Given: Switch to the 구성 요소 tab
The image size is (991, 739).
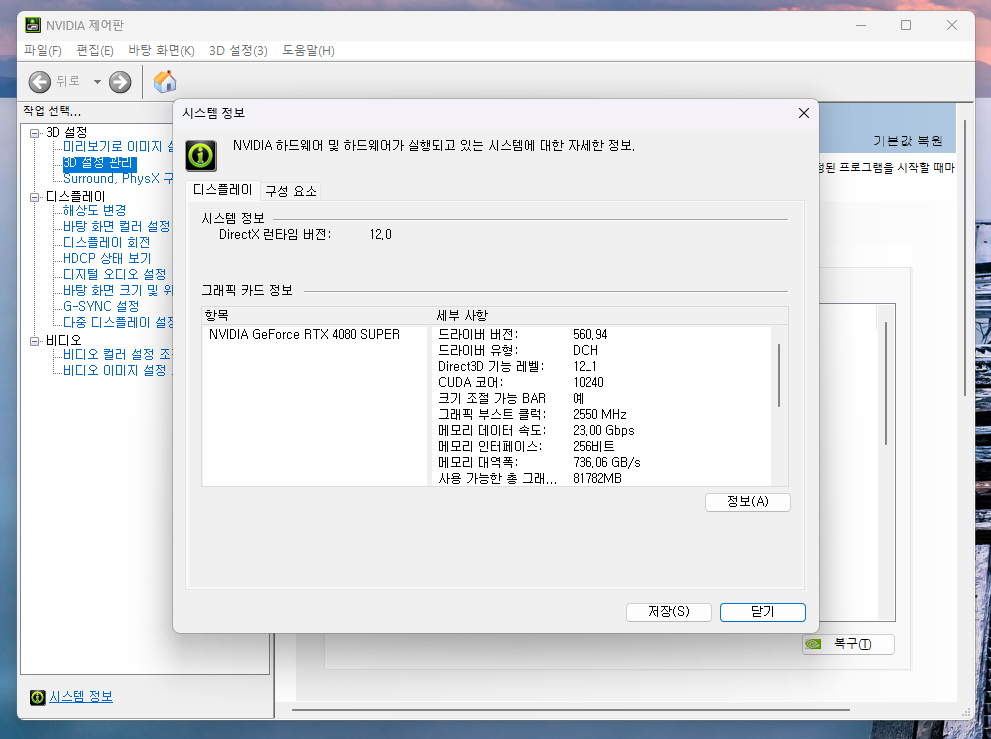Looking at the screenshot, I should click(x=291, y=191).
